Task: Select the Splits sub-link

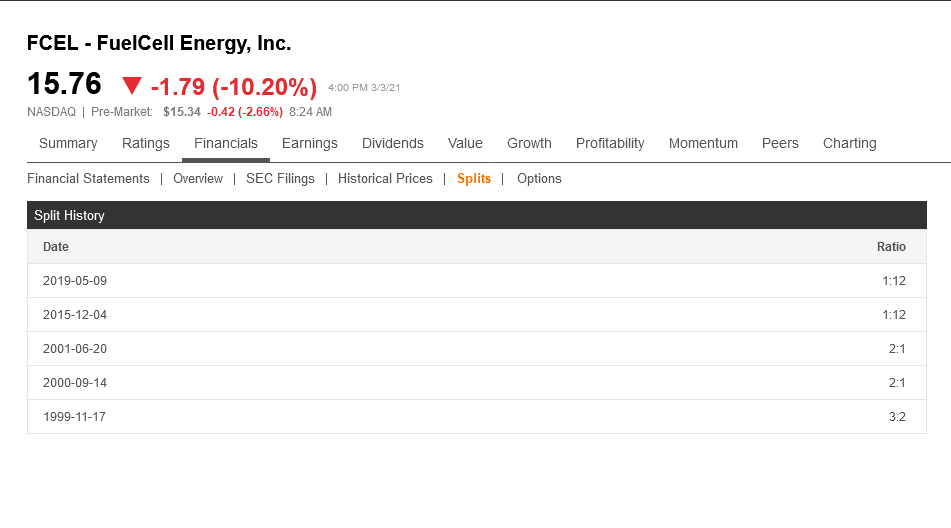Action: tap(474, 179)
